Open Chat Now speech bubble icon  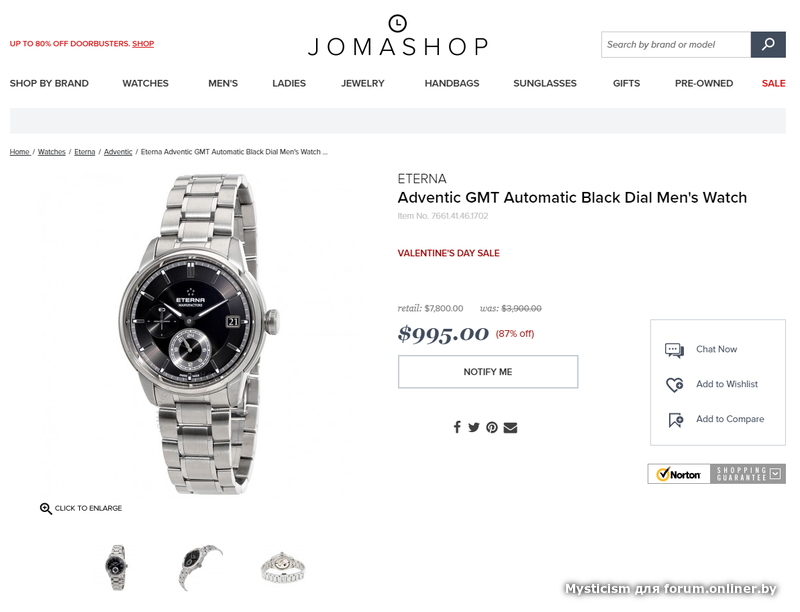point(674,350)
